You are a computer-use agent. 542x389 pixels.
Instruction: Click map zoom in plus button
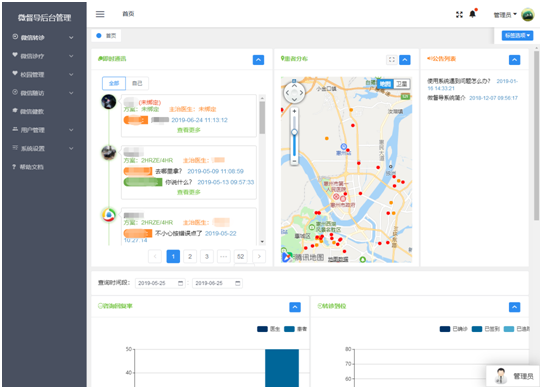[x=294, y=111]
